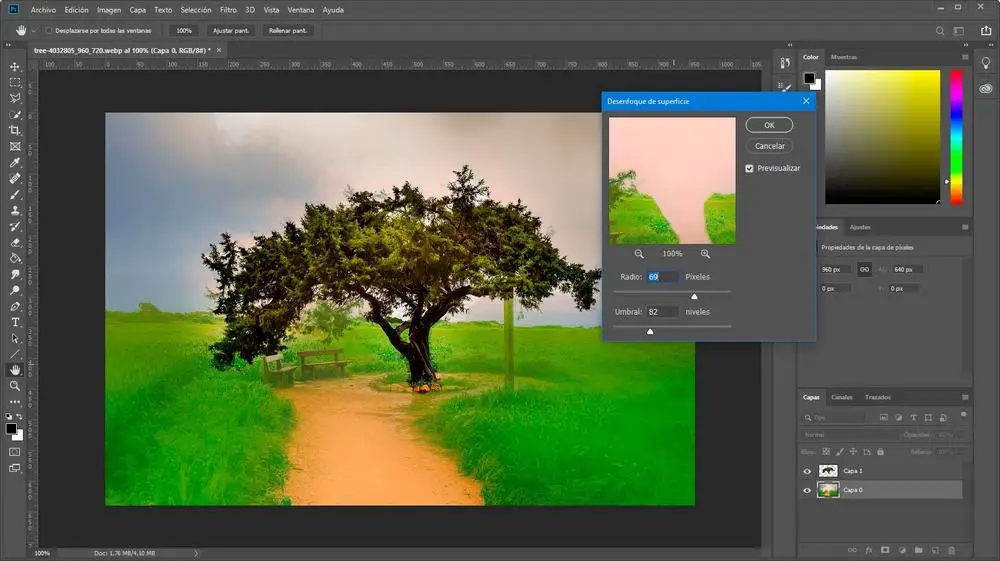The width and height of the screenshot is (1000, 561).
Task: Select the Move tool
Action: coord(15,66)
